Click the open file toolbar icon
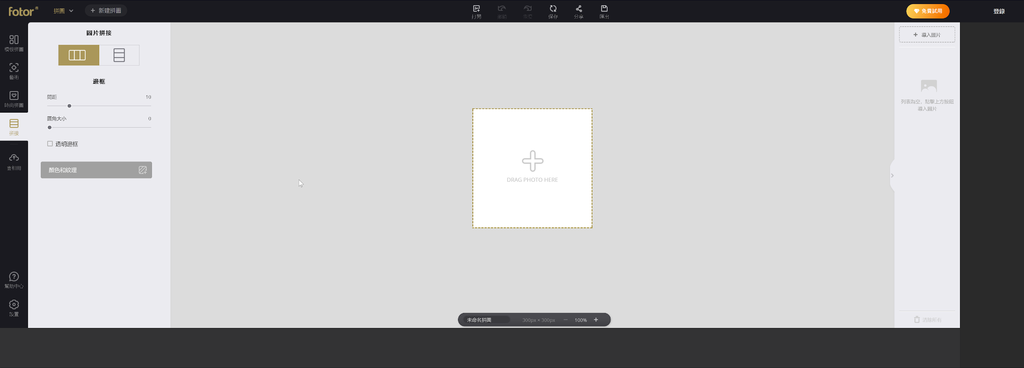 (x=477, y=11)
